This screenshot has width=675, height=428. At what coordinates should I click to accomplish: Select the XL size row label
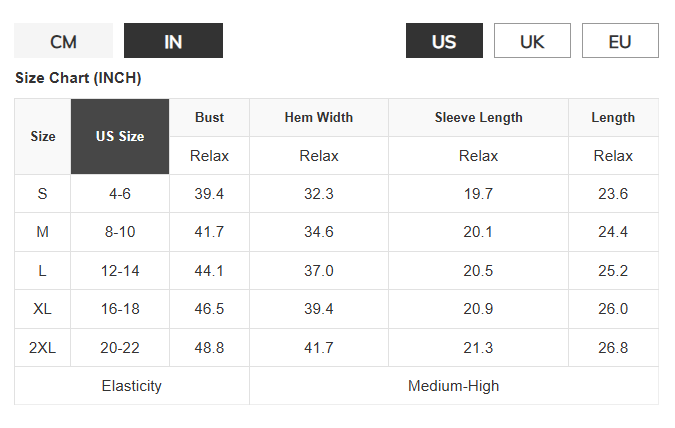(43, 309)
